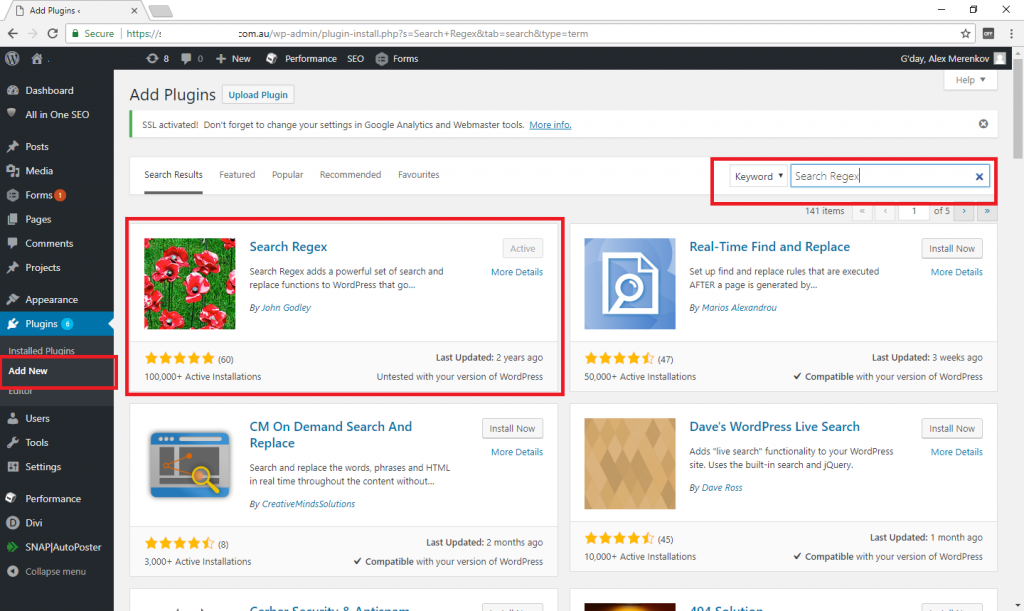Open More Details for Search Regex
The image size is (1024, 611).
[517, 271]
